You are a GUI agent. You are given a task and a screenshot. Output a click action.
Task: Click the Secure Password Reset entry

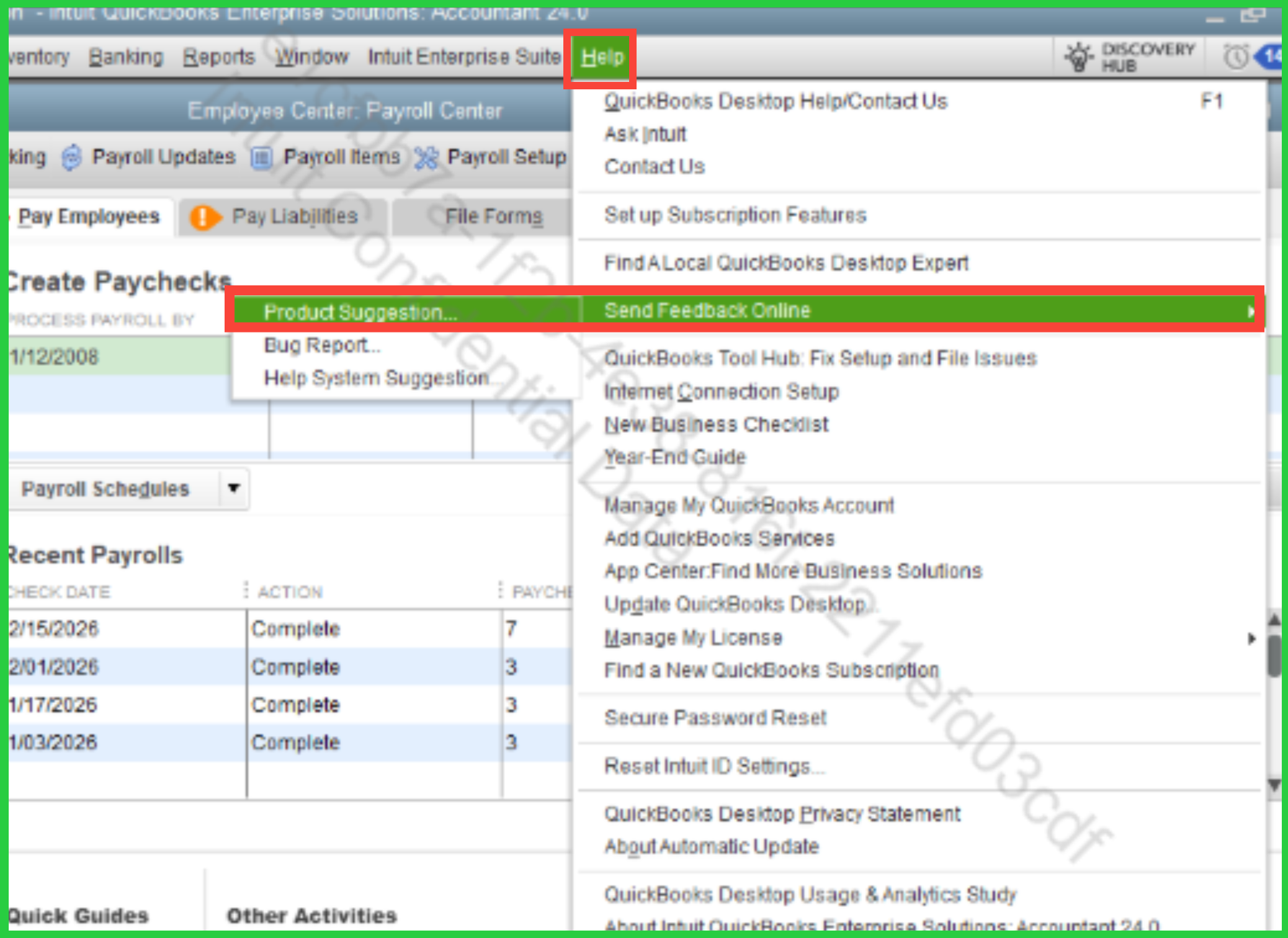715,718
